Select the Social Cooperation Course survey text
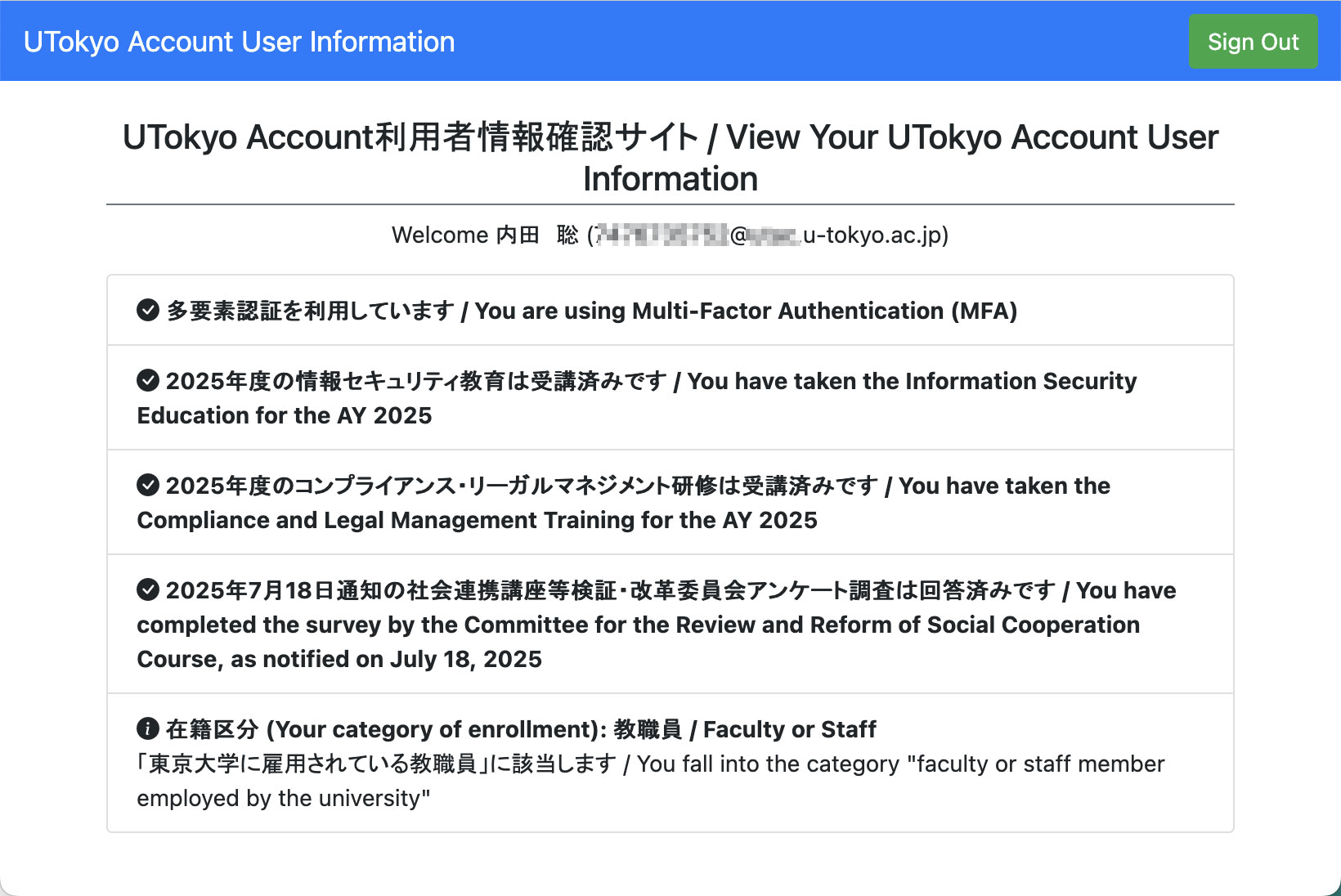This screenshot has width=1341, height=896. coord(657,625)
